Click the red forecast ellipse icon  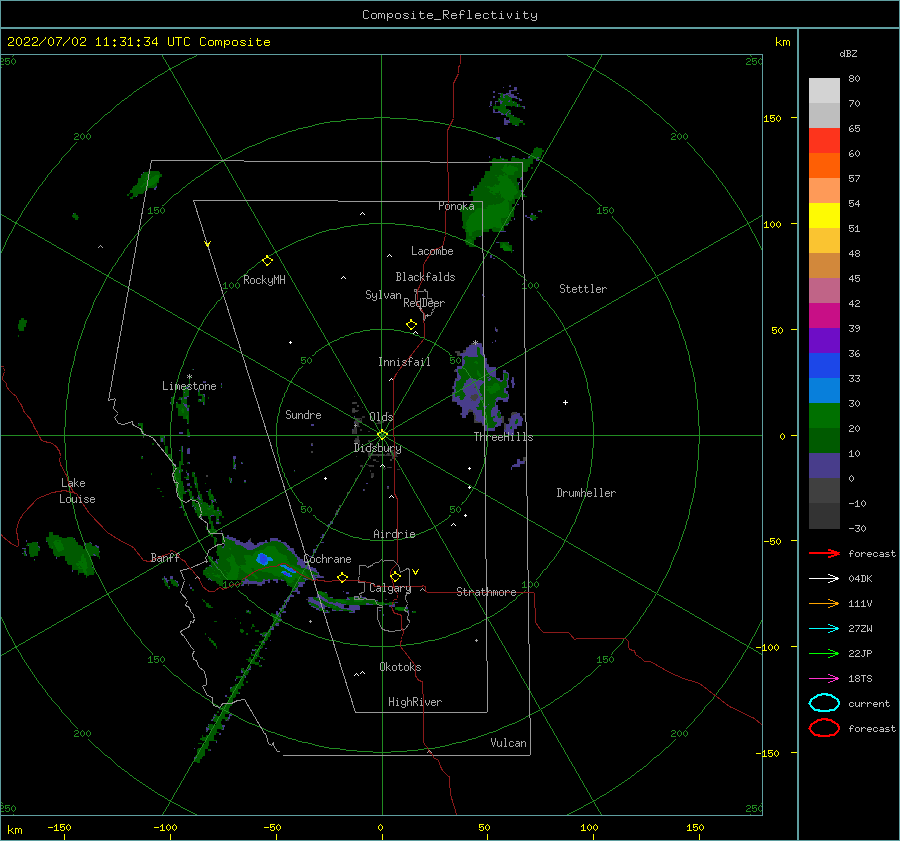pyautogui.click(x=824, y=728)
